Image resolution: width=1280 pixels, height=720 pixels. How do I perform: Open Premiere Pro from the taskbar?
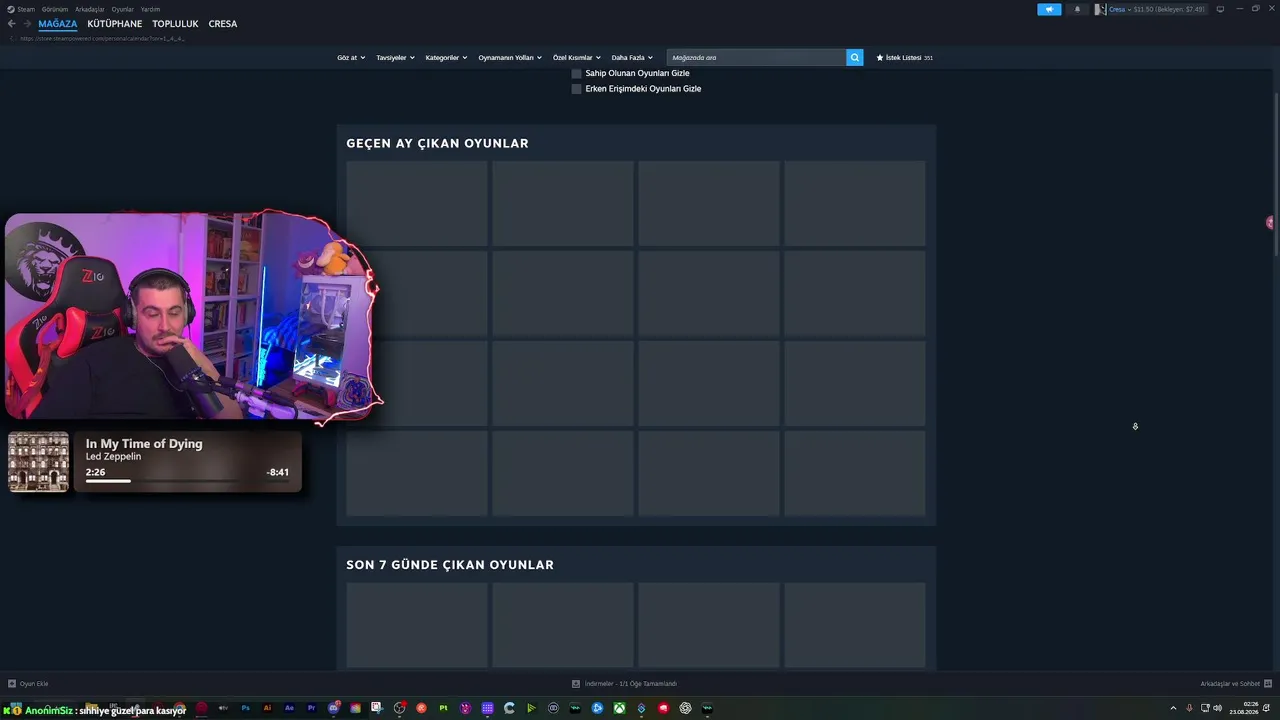[311, 708]
